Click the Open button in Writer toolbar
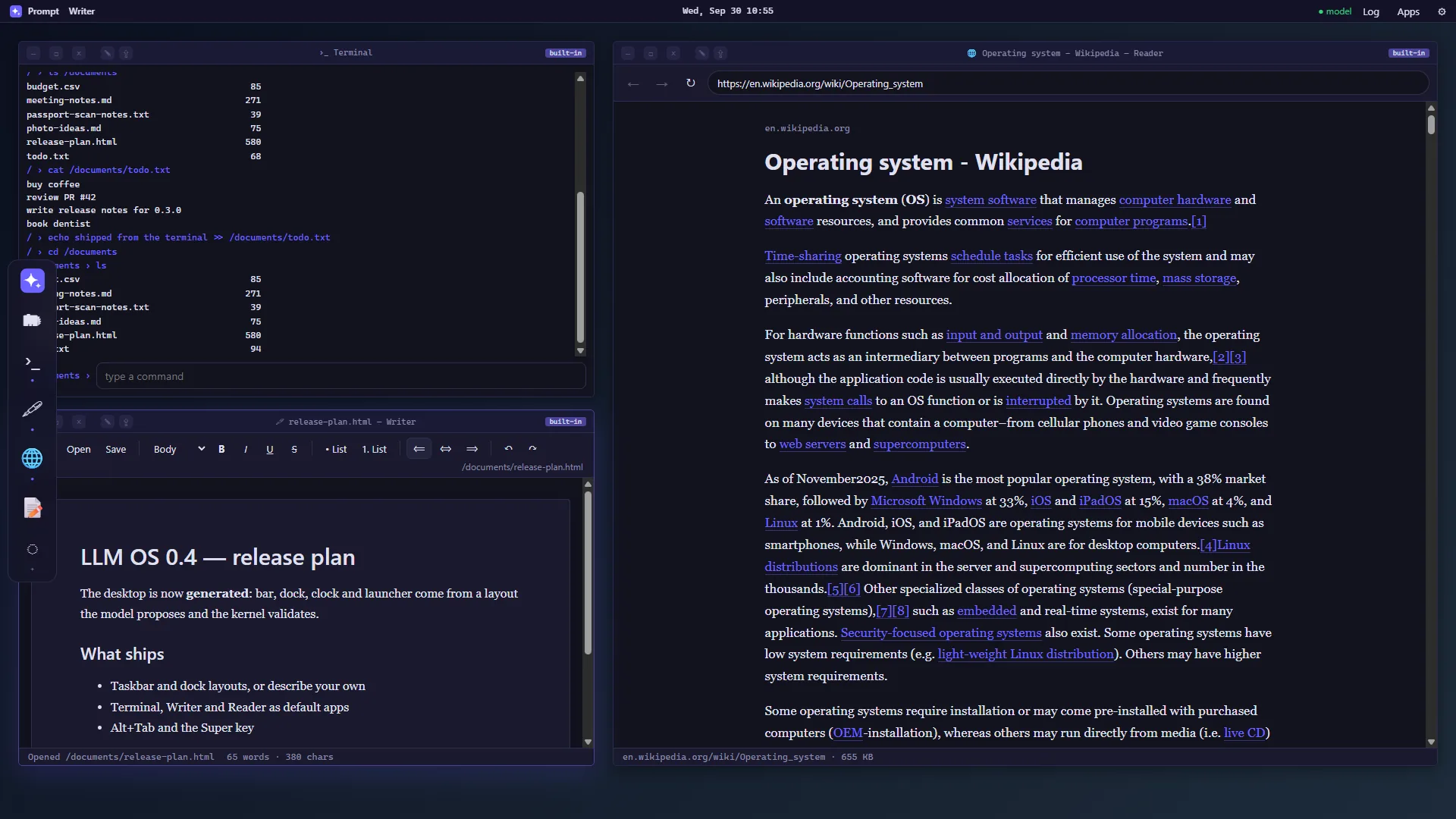The width and height of the screenshot is (1456, 819). (79, 449)
